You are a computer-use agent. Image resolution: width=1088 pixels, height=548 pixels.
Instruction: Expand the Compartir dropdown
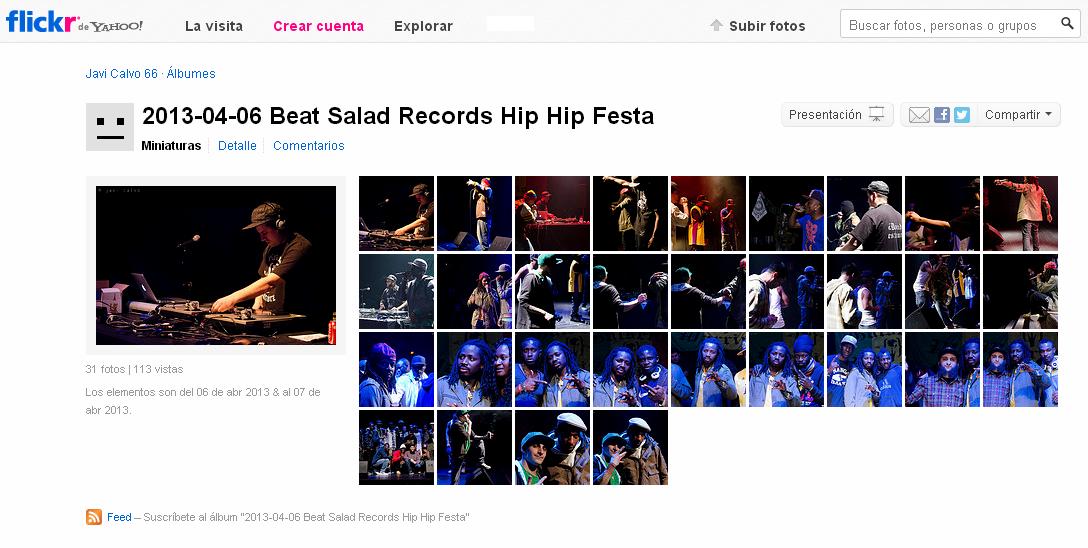(x=1018, y=114)
